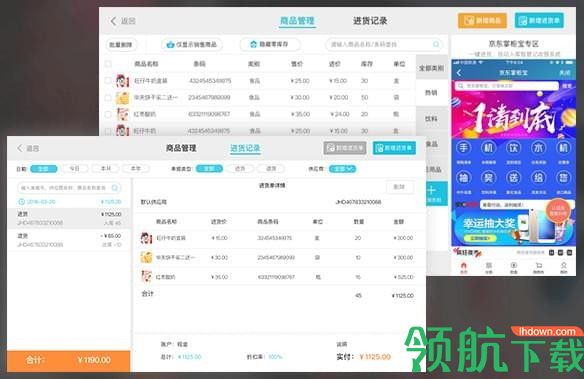This screenshot has height=379, width=584.
Task: Tap the 抽 circle icon in the phone view
Action: click(x=463, y=178)
